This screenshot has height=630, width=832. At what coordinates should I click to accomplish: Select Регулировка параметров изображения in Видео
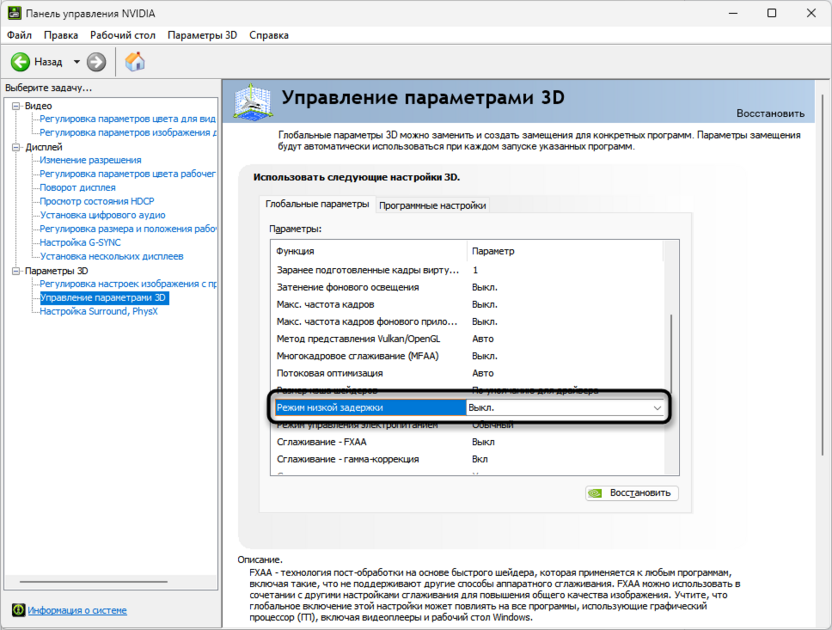pyautogui.click(x=128, y=132)
